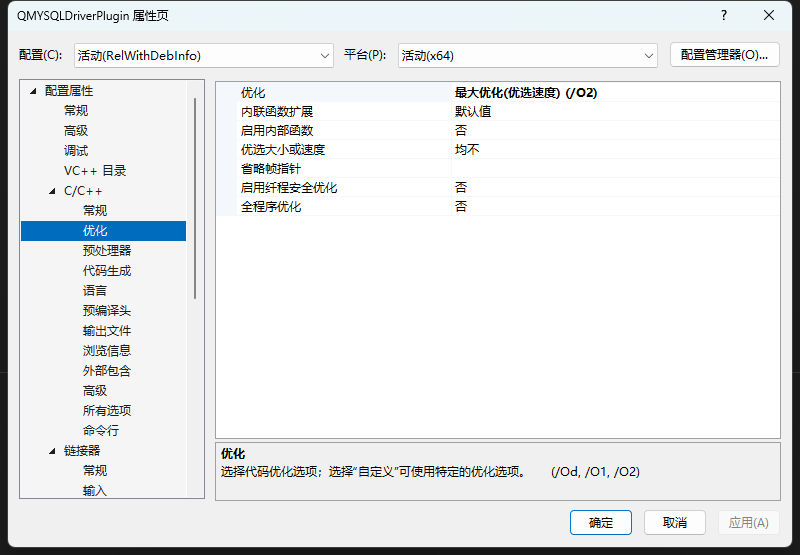This screenshot has width=800, height=555.
Task: Open the 平台(P) platform dropdown
Action: [528, 56]
